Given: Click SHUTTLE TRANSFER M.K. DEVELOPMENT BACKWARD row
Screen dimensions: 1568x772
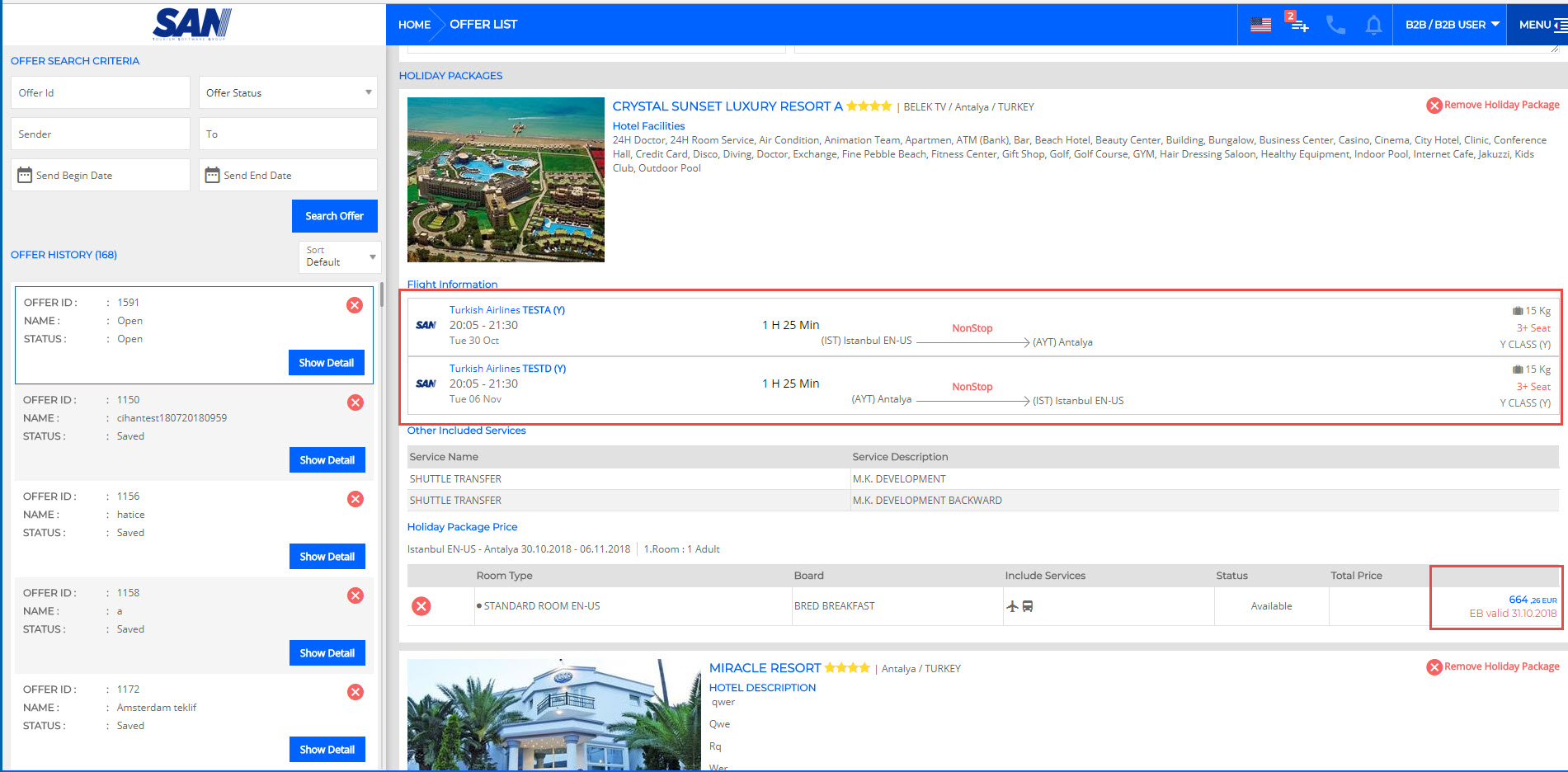Looking at the screenshot, I should [x=982, y=501].
